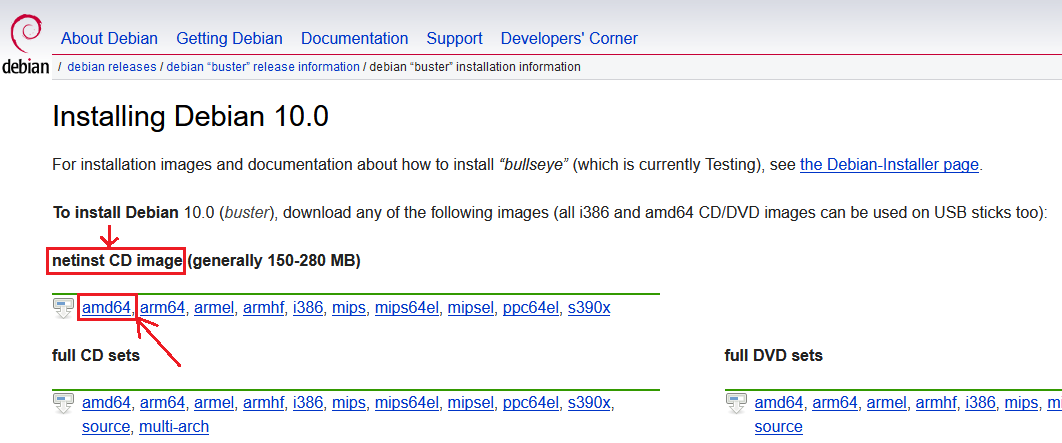The height and width of the screenshot is (443, 1062).
Task: Click the download icon beside netinst amd64
Action: tap(63, 308)
